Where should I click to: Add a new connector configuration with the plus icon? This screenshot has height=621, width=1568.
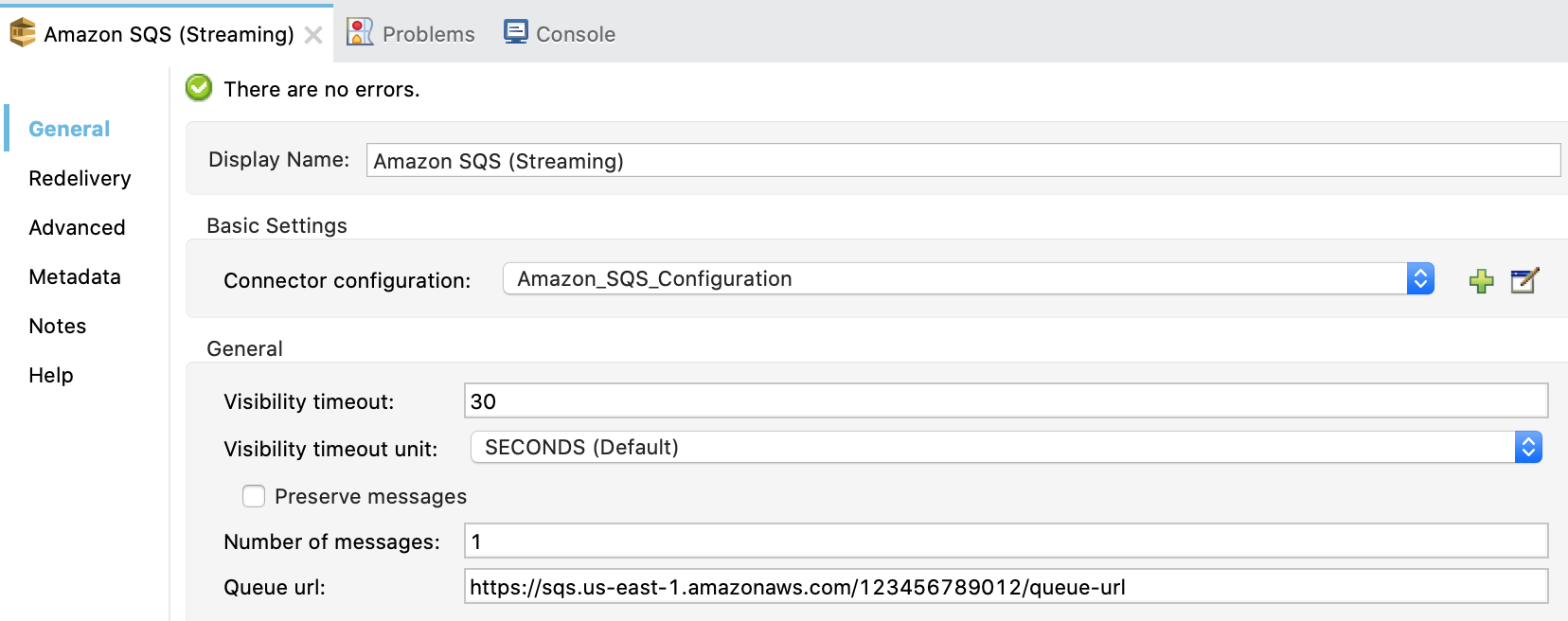(1482, 280)
